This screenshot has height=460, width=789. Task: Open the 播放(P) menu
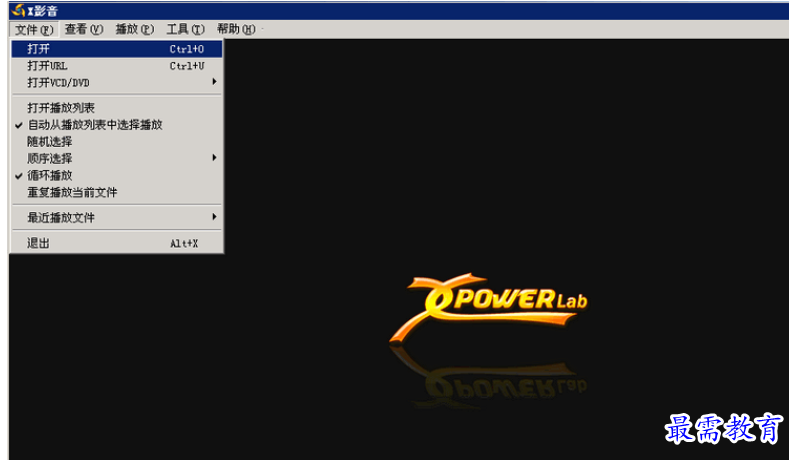coord(134,30)
